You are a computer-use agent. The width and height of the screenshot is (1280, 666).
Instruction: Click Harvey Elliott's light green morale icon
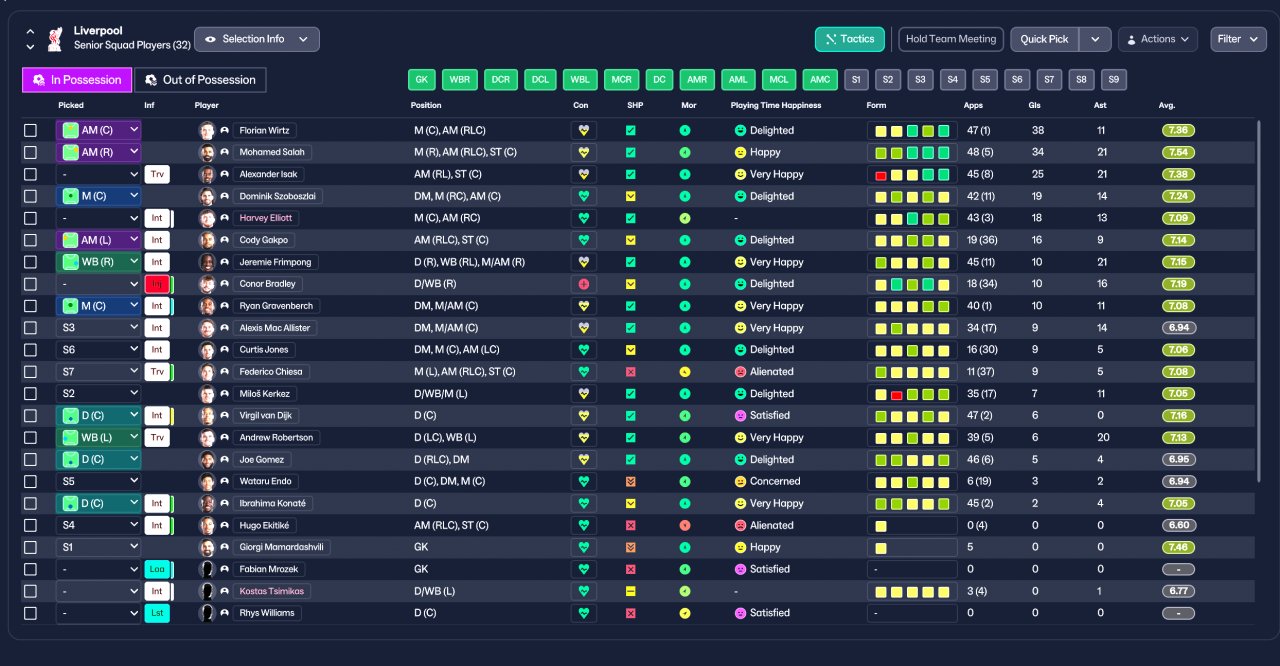(685, 218)
